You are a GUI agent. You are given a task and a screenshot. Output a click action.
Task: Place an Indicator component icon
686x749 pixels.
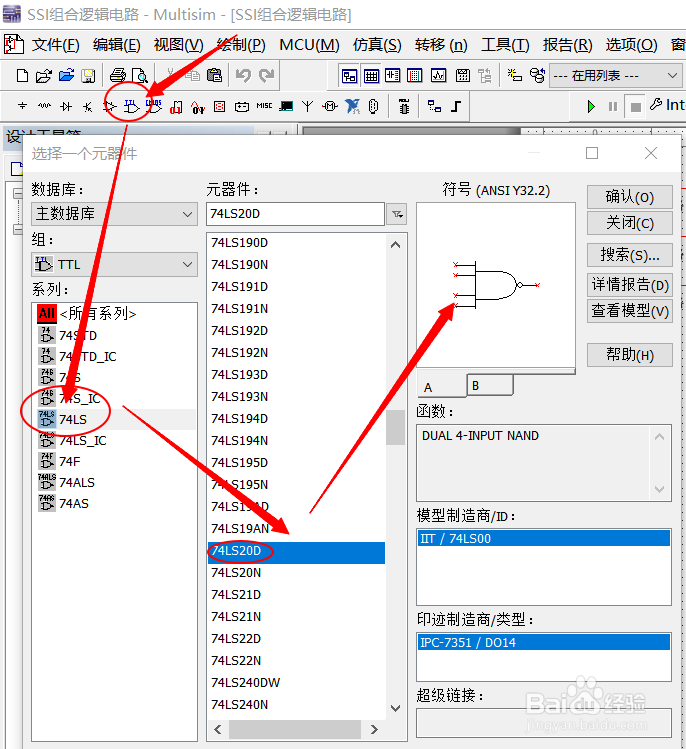tap(220, 106)
